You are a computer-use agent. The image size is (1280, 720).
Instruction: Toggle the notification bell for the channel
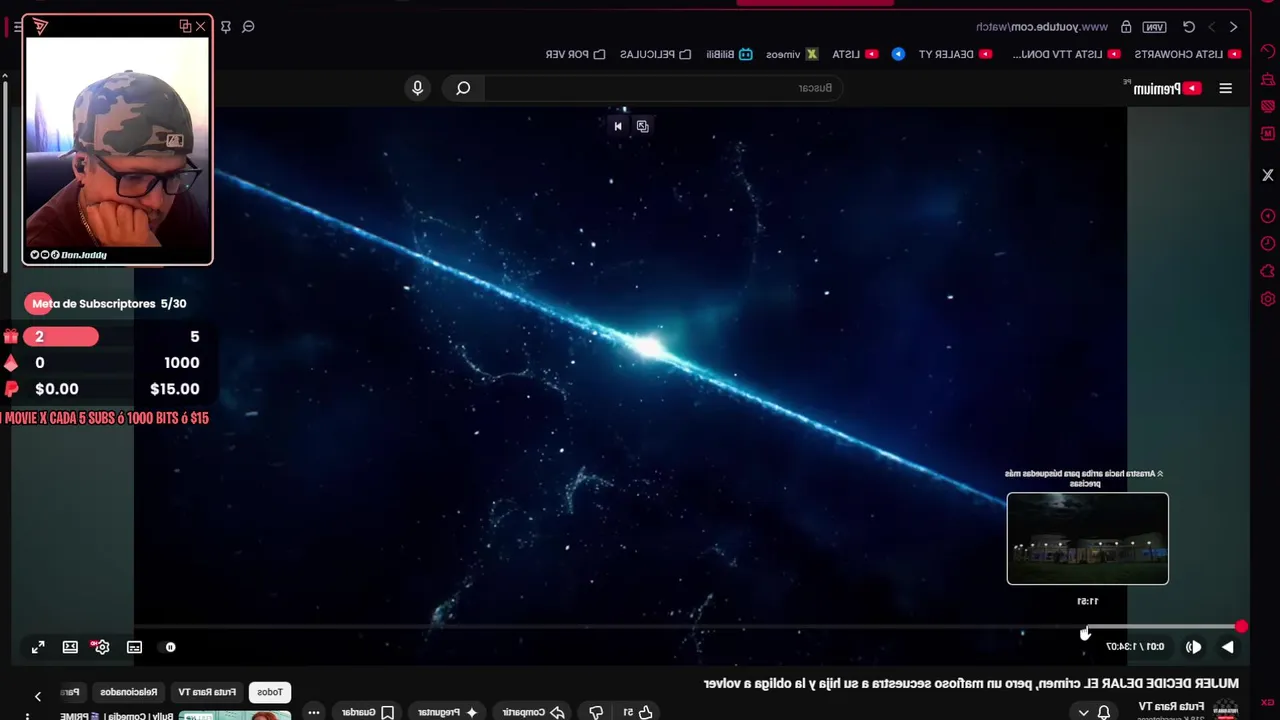point(1104,712)
